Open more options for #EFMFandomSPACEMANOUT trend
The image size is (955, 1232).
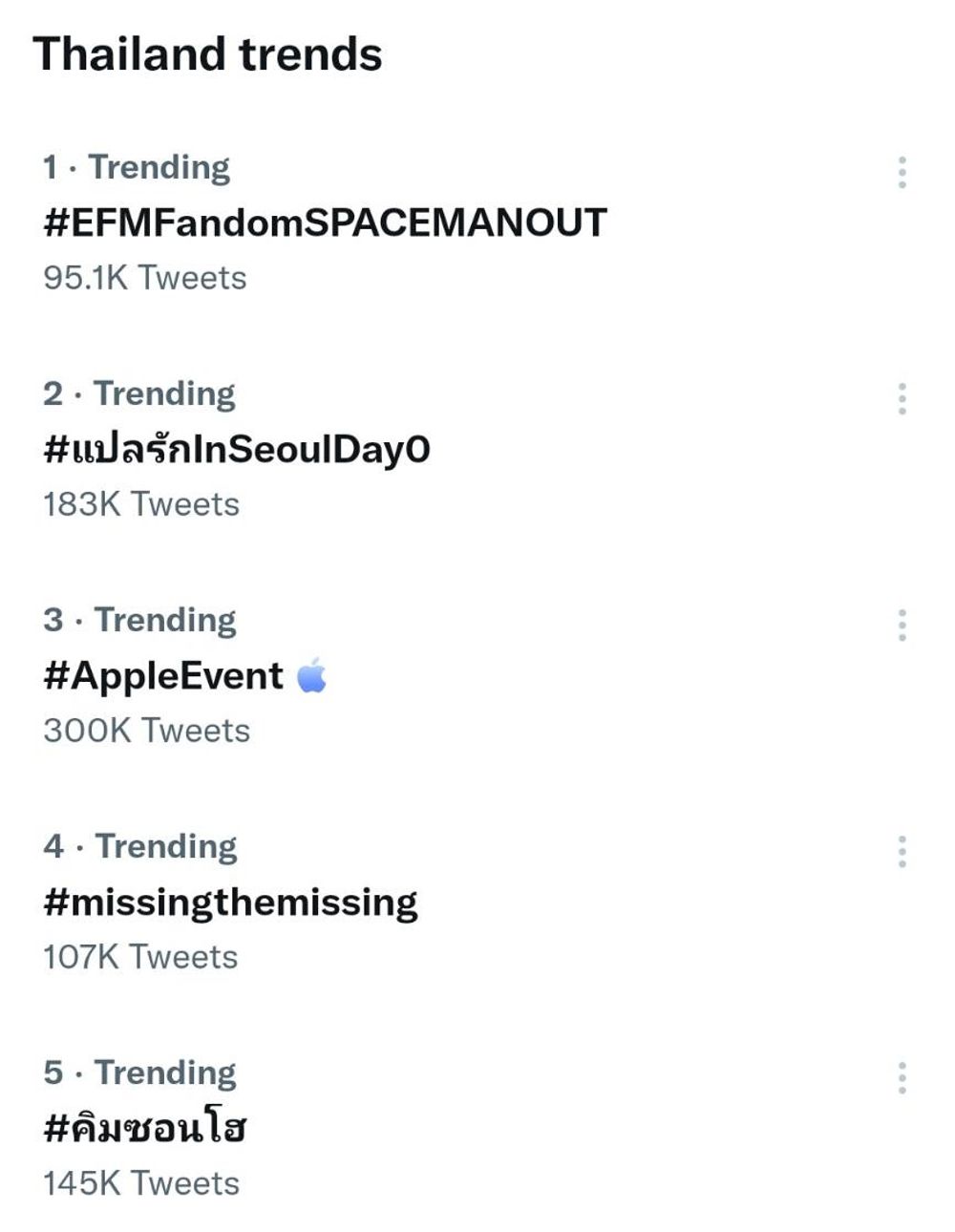pos(902,172)
